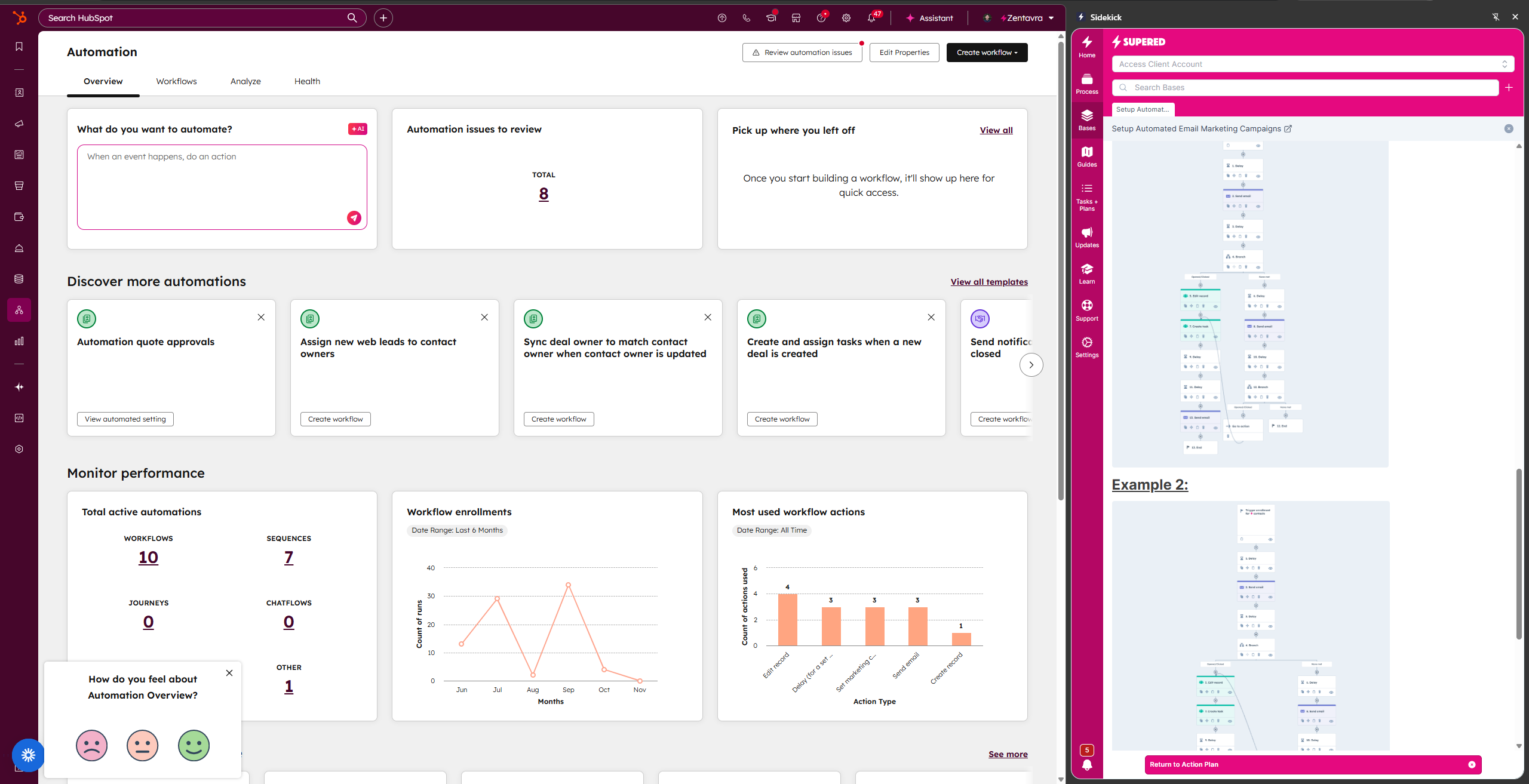Submit automation prompt with send arrow
The image size is (1529, 784).
click(x=354, y=218)
